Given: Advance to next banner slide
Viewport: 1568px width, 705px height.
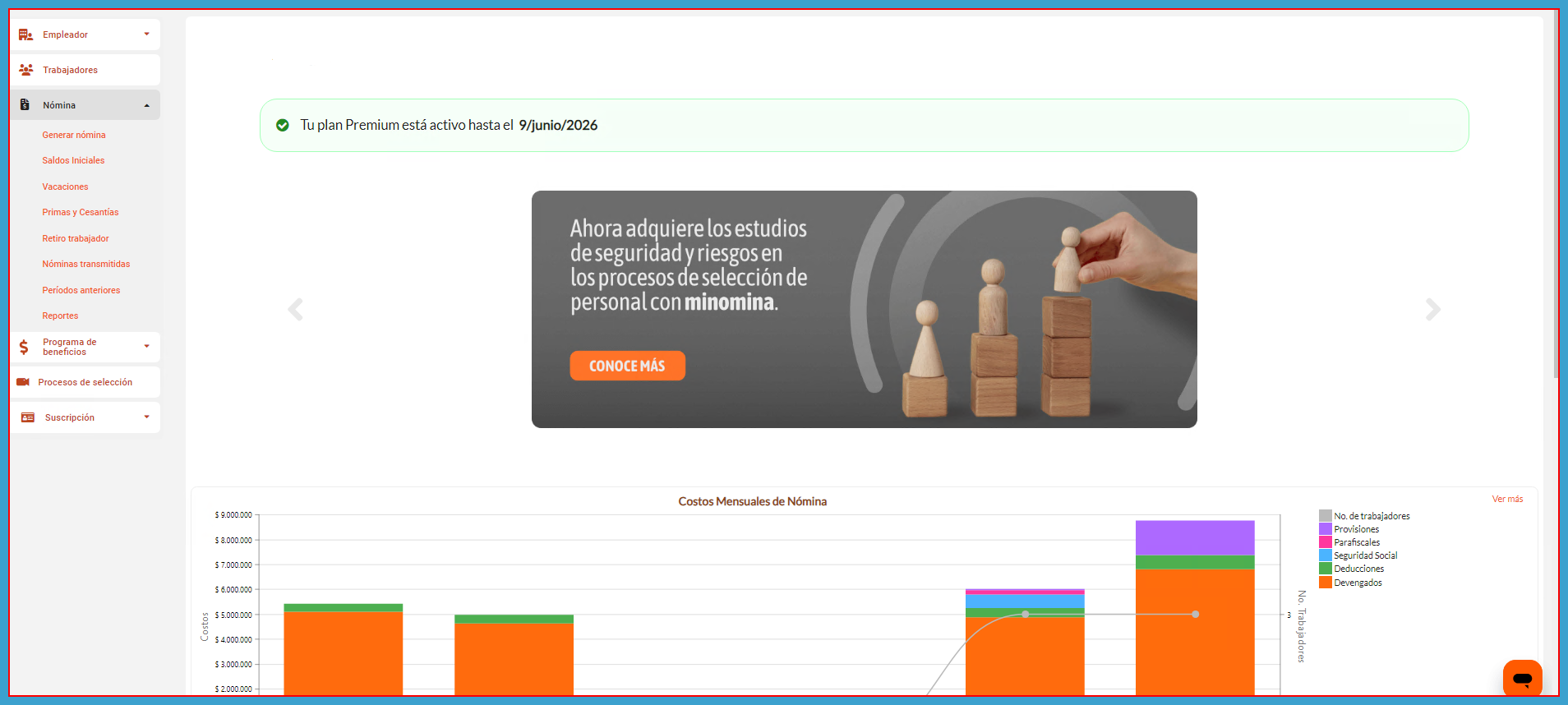Looking at the screenshot, I should point(1432,310).
